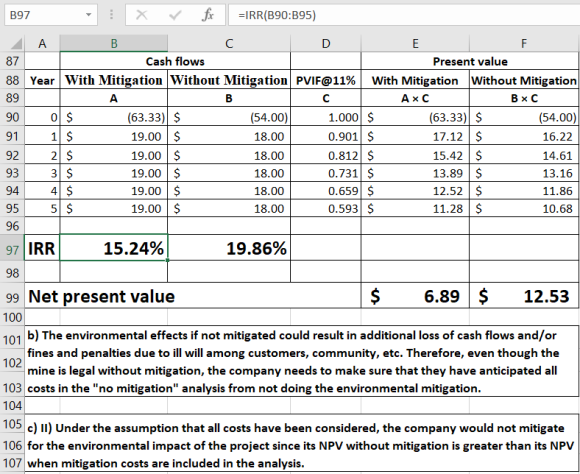This screenshot has width=580, height=474.
Task: Select row 97 header
Action: [12, 249]
